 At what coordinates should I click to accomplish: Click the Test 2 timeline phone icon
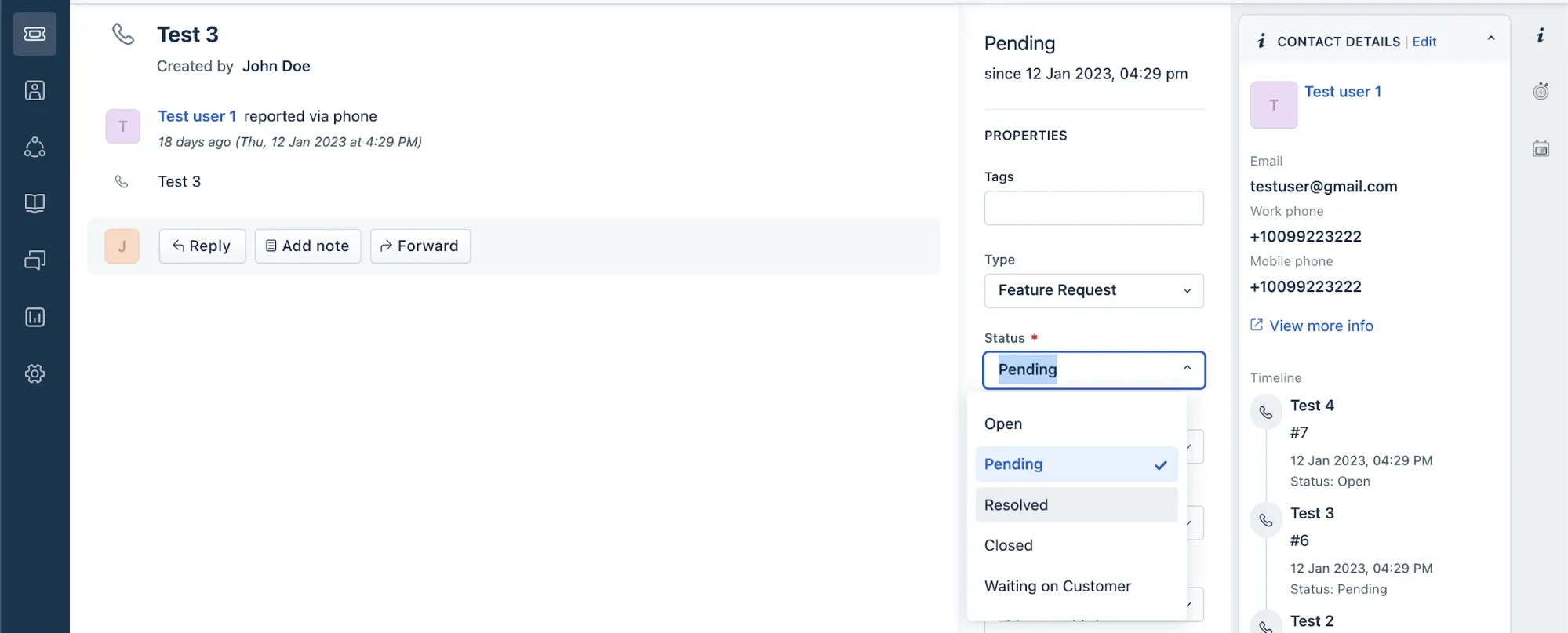pos(1266,624)
